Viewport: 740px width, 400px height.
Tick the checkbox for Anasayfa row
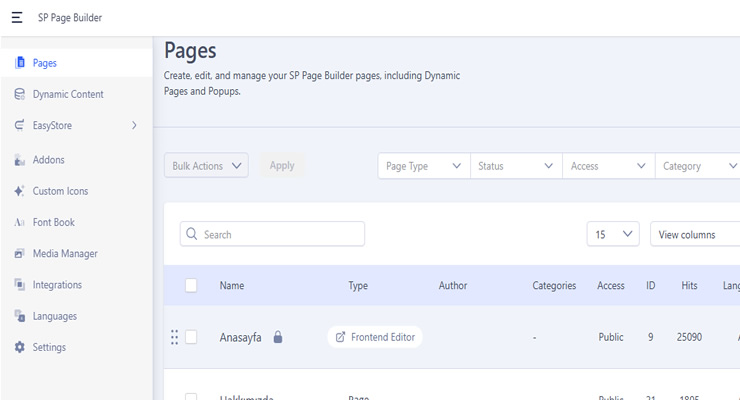pyautogui.click(x=191, y=337)
